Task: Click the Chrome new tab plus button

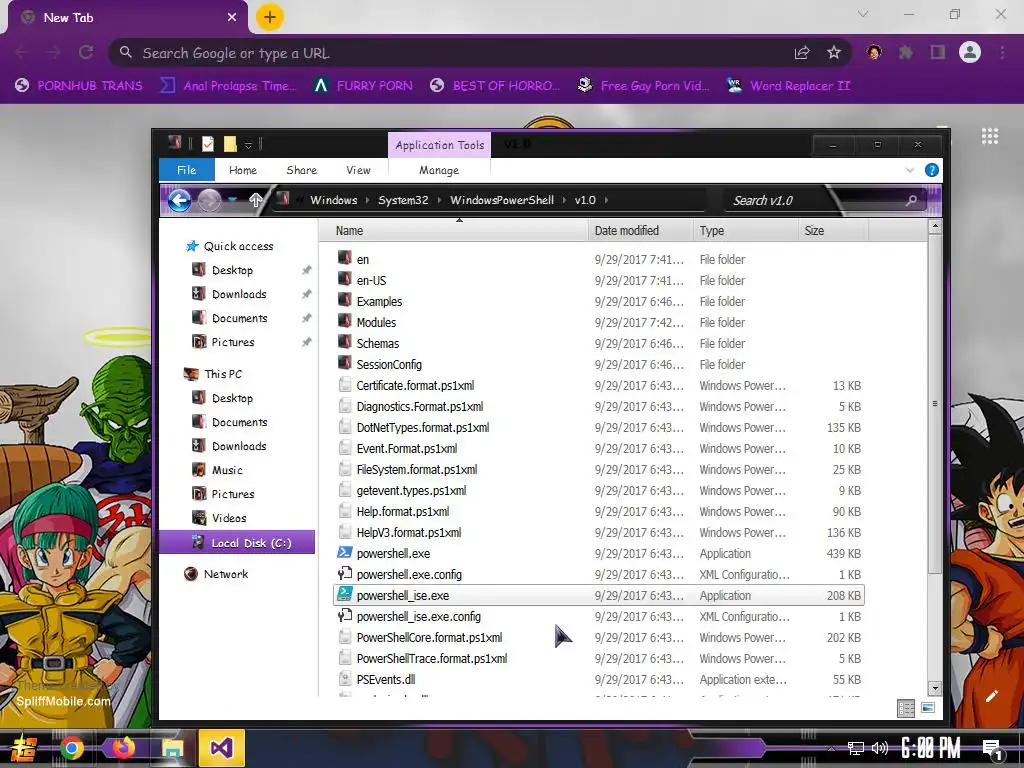Action: point(269,18)
